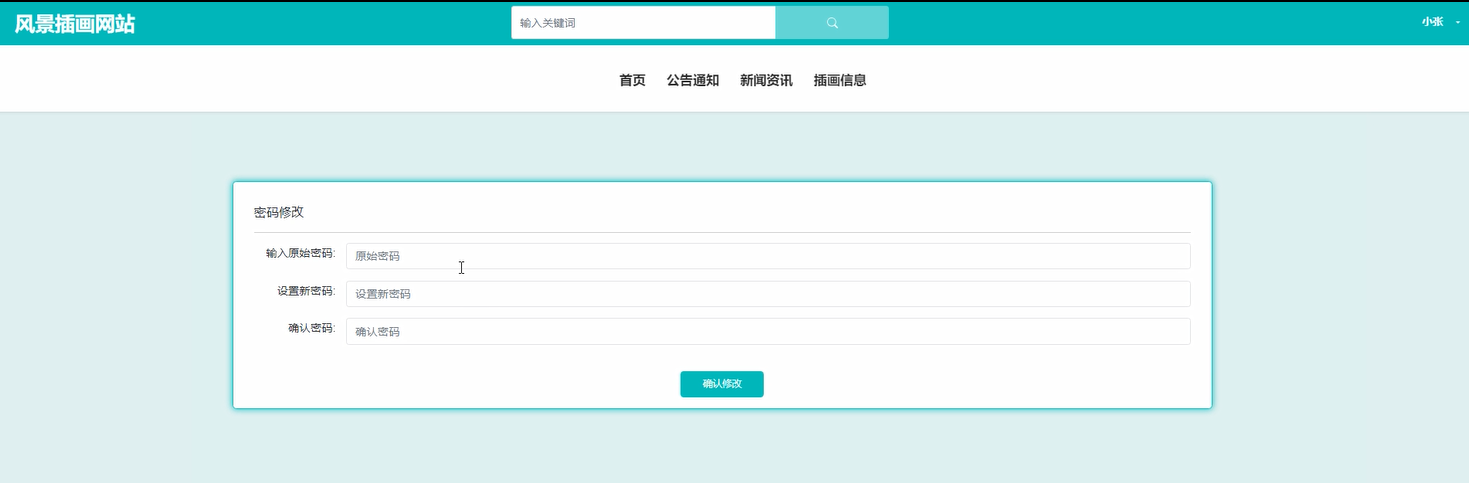Open the 插画信息 menu item
The height and width of the screenshot is (483, 1469).
[x=840, y=80]
